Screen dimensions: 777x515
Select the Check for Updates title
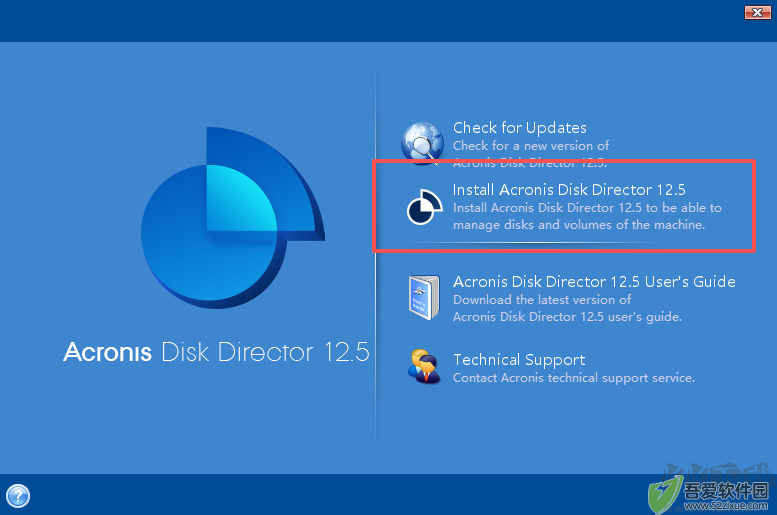519,128
